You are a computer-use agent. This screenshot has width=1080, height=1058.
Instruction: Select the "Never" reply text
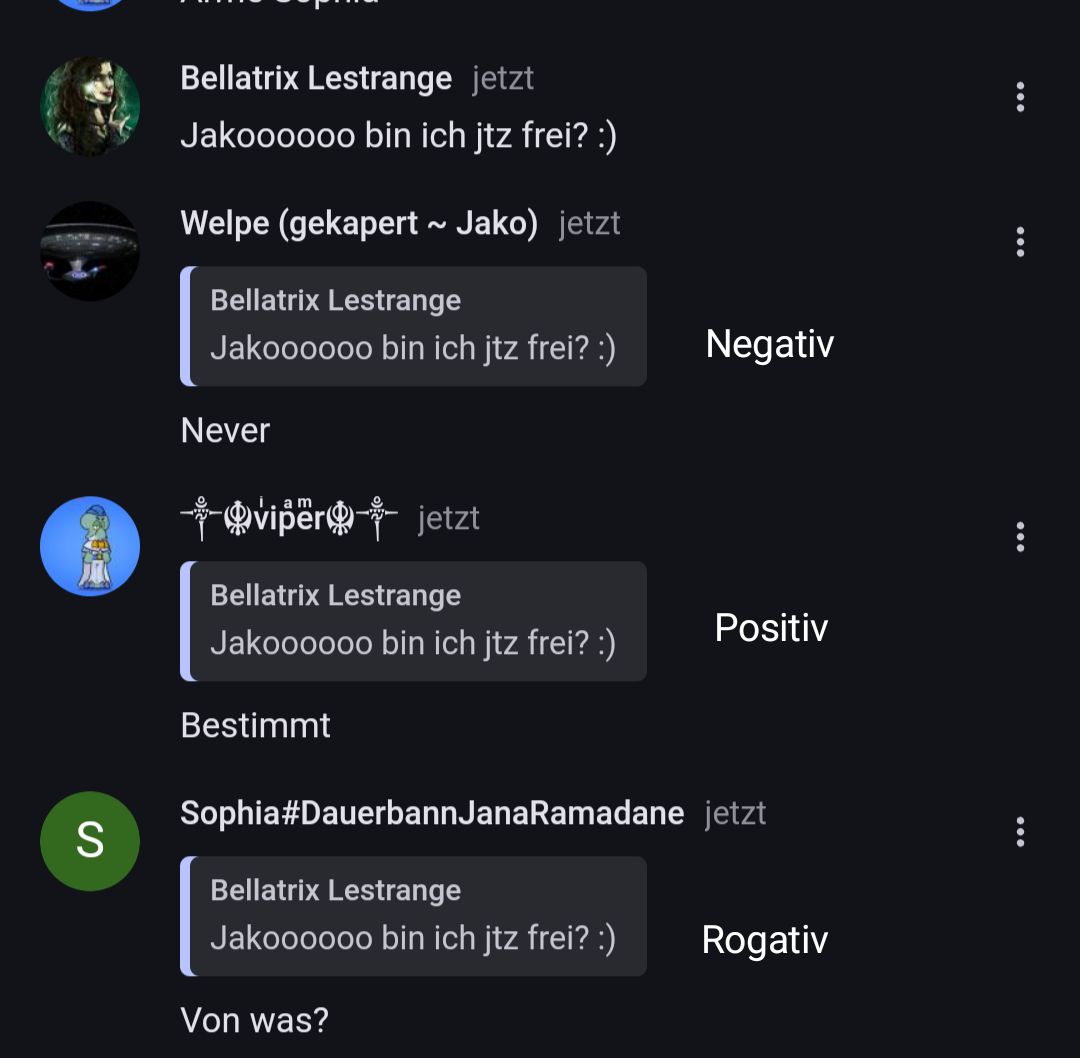pyautogui.click(x=225, y=431)
